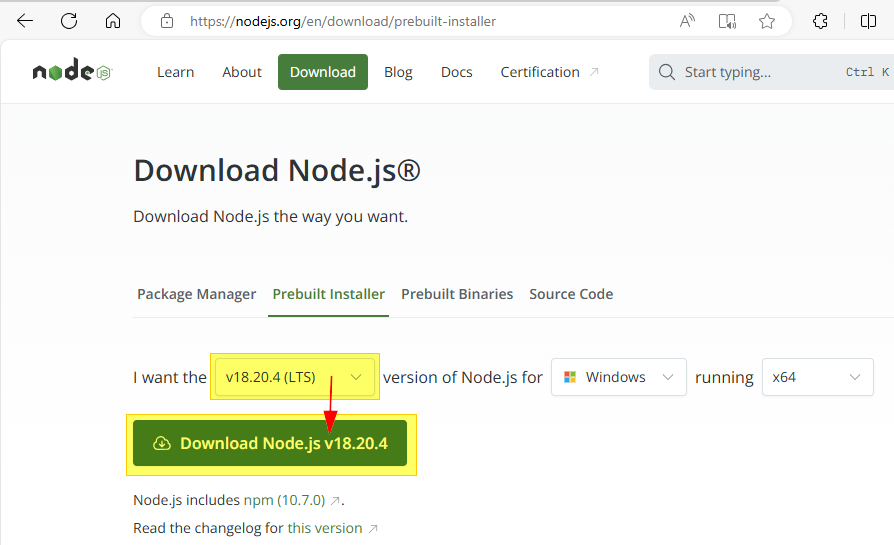Open the Blog menu item
894x545 pixels.
point(398,72)
